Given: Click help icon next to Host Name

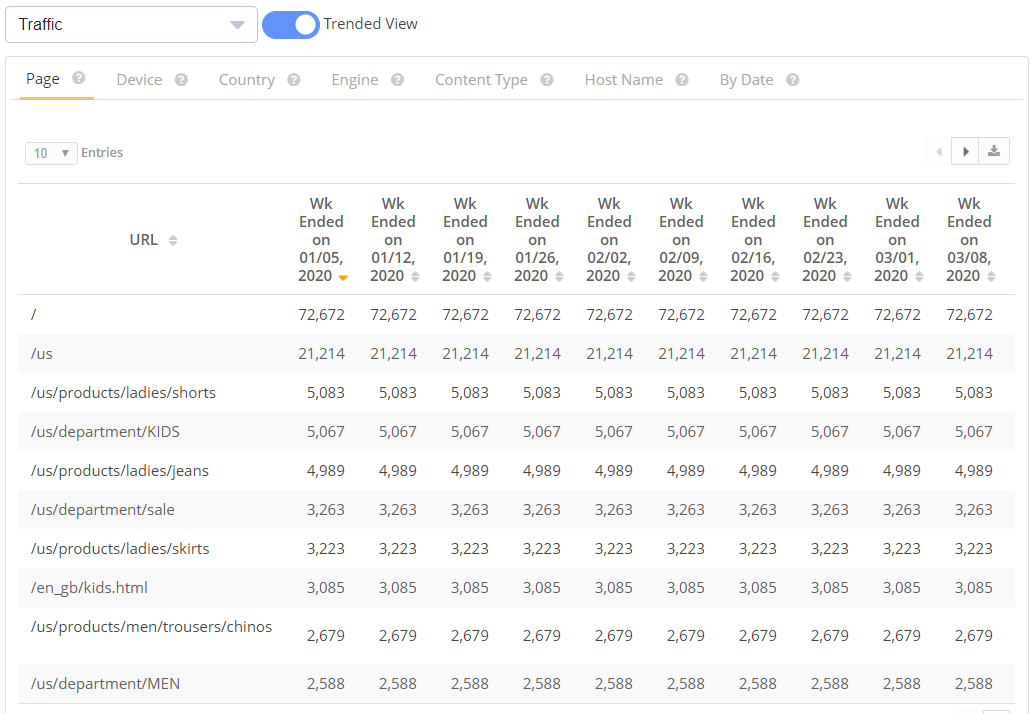Looking at the screenshot, I should (682, 80).
